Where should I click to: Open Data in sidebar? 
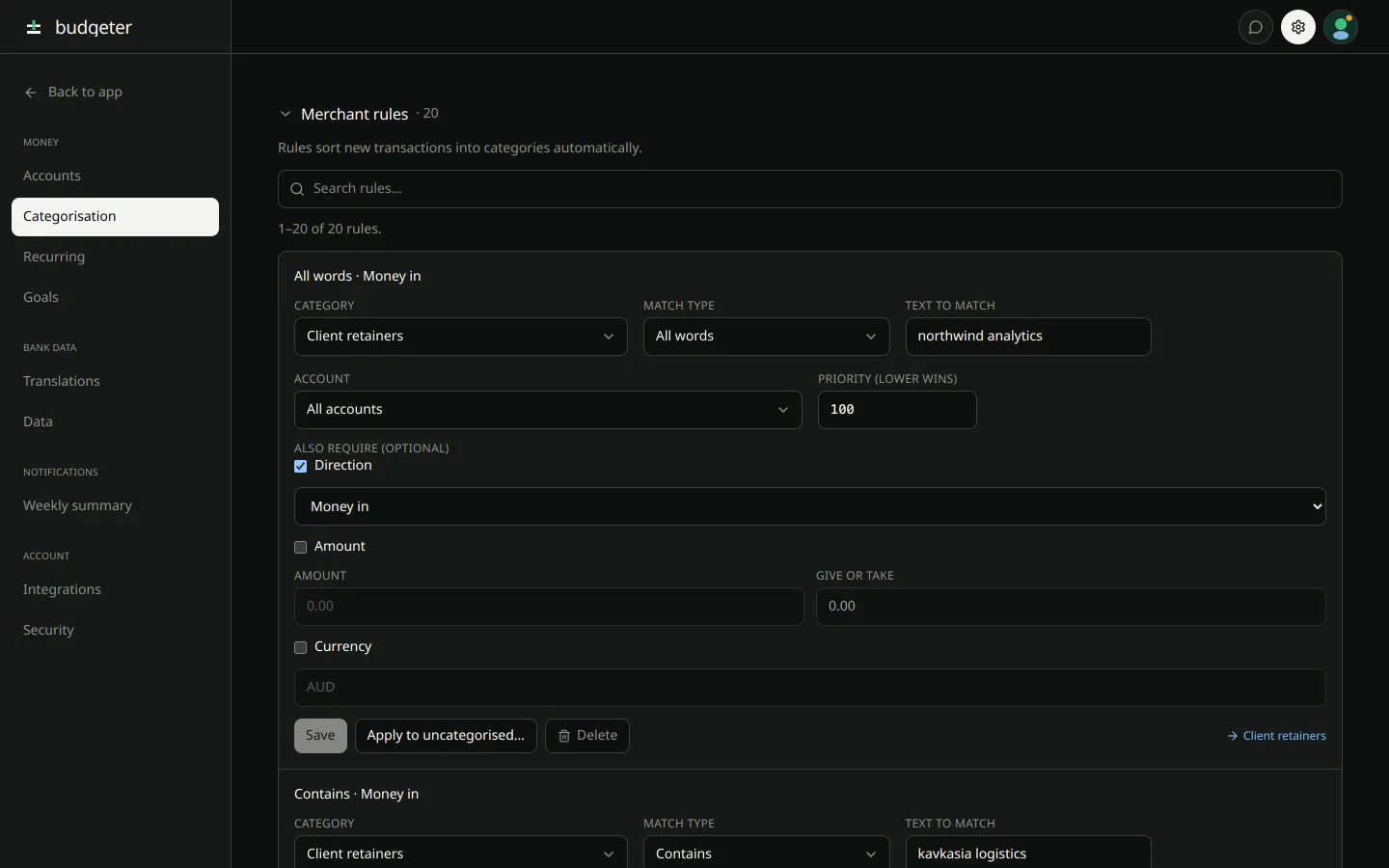click(115, 421)
